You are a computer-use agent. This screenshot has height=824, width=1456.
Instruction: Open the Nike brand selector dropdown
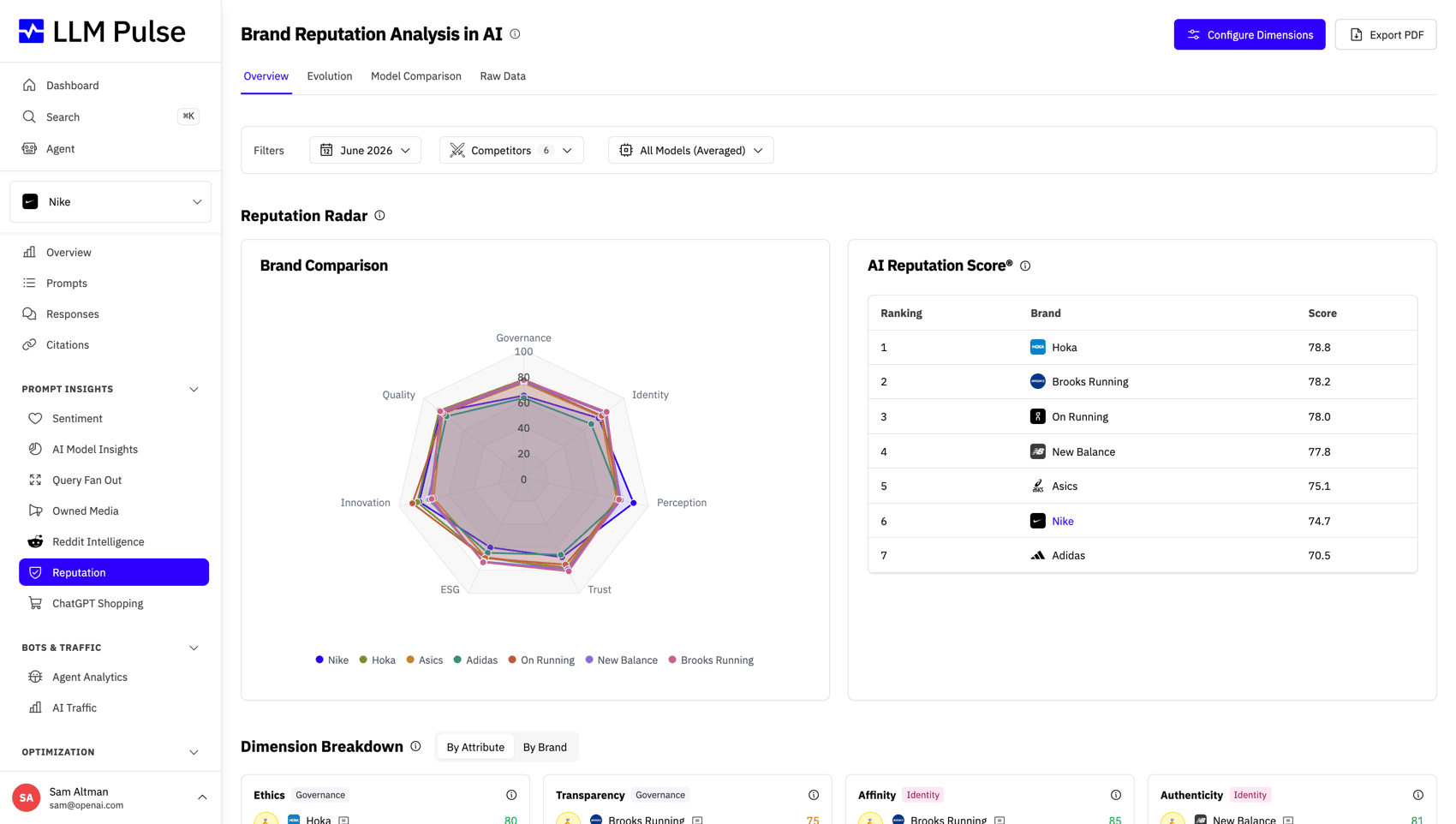tap(110, 202)
